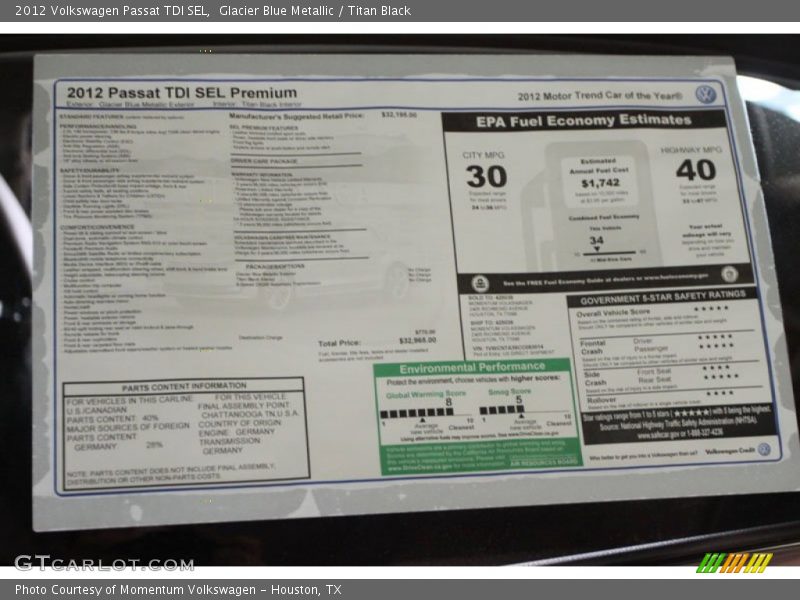This screenshot has width=800, height=600.
Task: Click the total price amount $32,965.00
Action: click(417, 340)
